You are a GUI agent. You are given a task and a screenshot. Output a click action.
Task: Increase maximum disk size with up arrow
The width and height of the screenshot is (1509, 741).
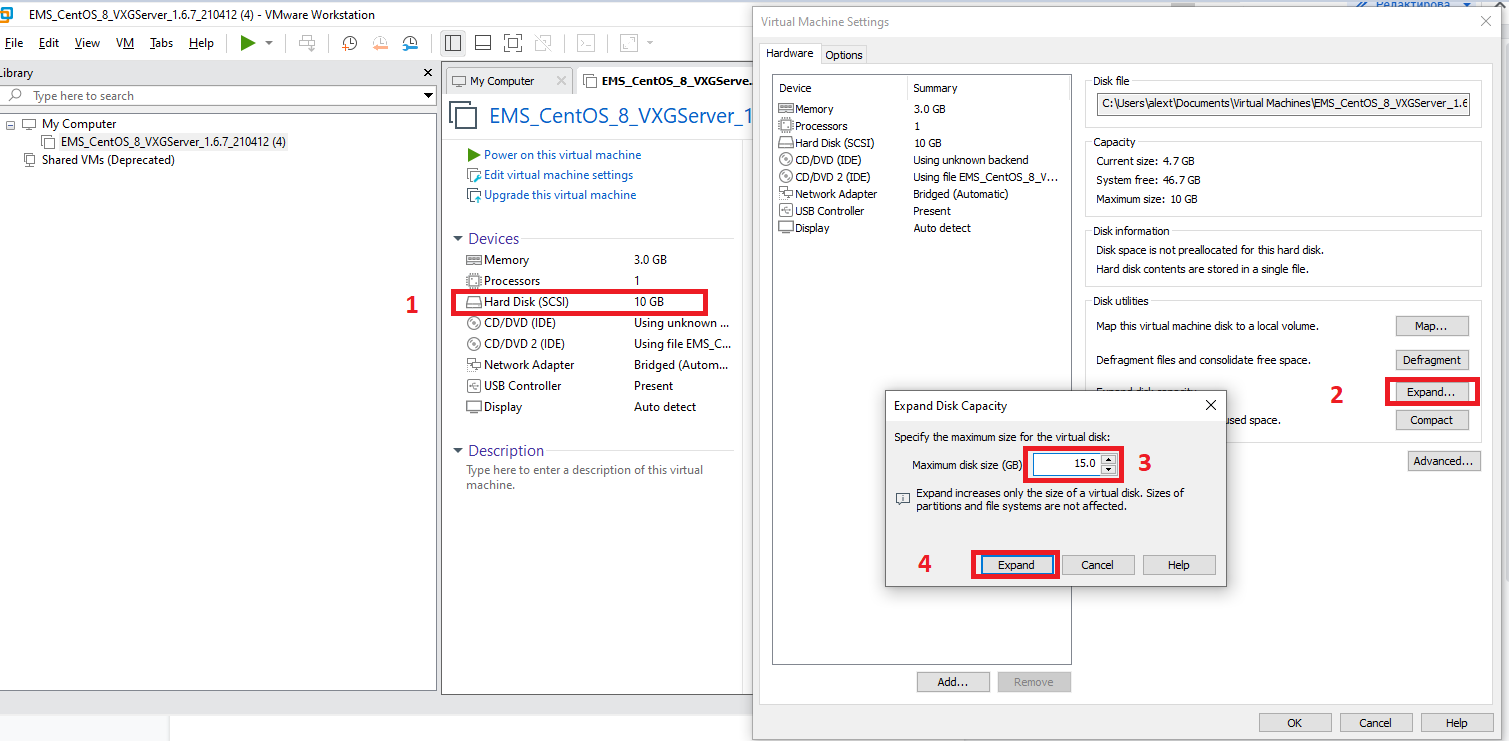click(1108, 459)
